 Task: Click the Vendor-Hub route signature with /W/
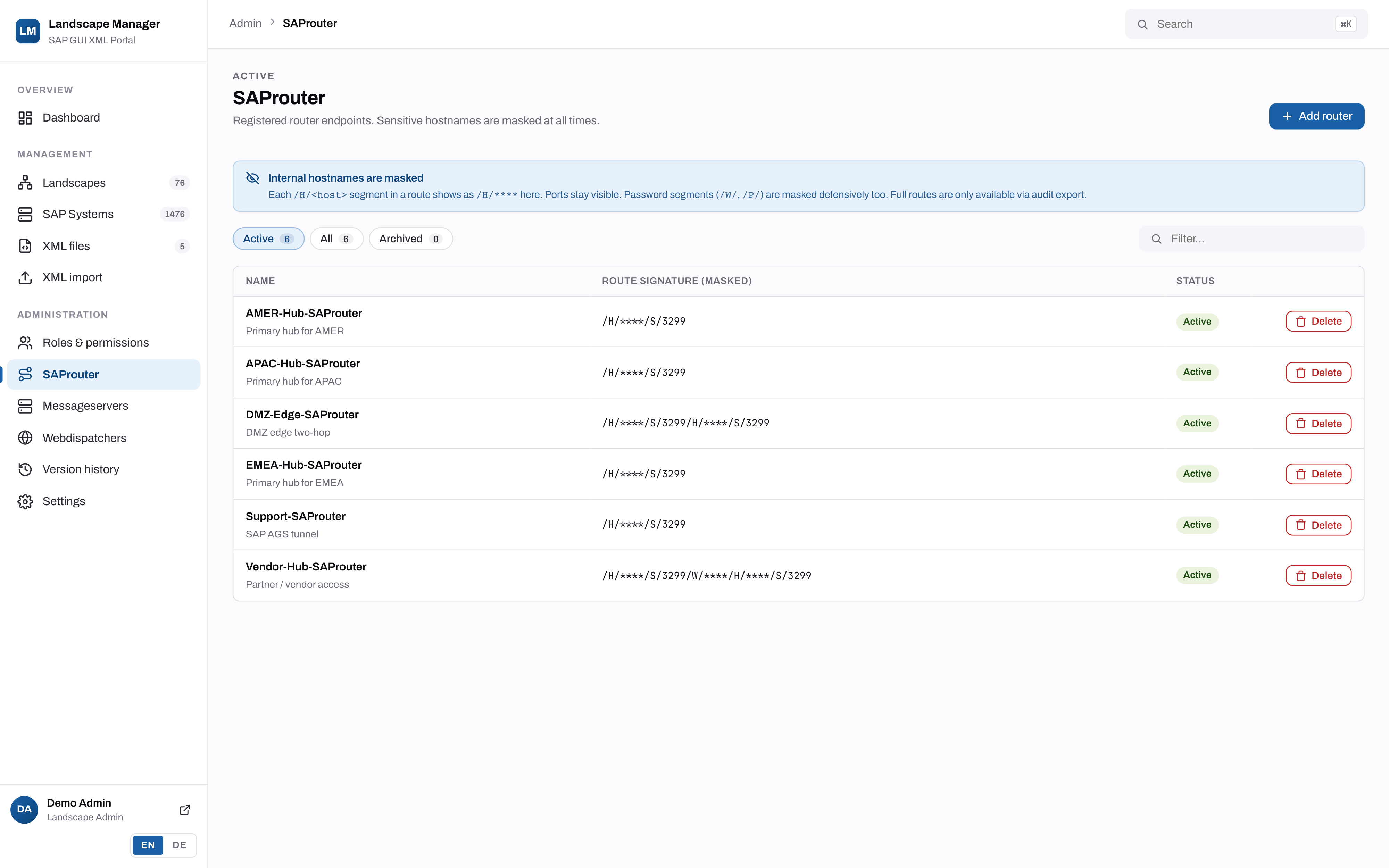(707, 576)
